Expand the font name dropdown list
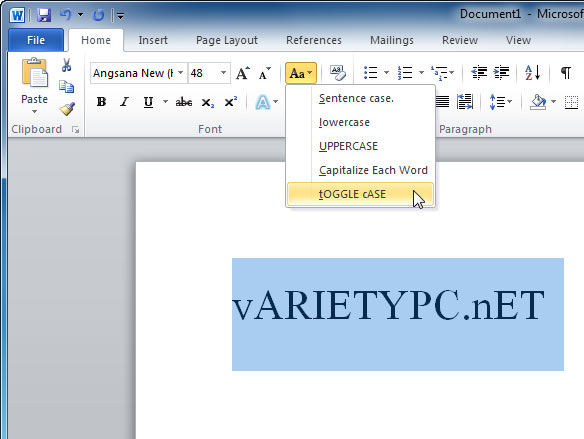Image resolution: width=584 pixels, height=439 pixels. 181,73
